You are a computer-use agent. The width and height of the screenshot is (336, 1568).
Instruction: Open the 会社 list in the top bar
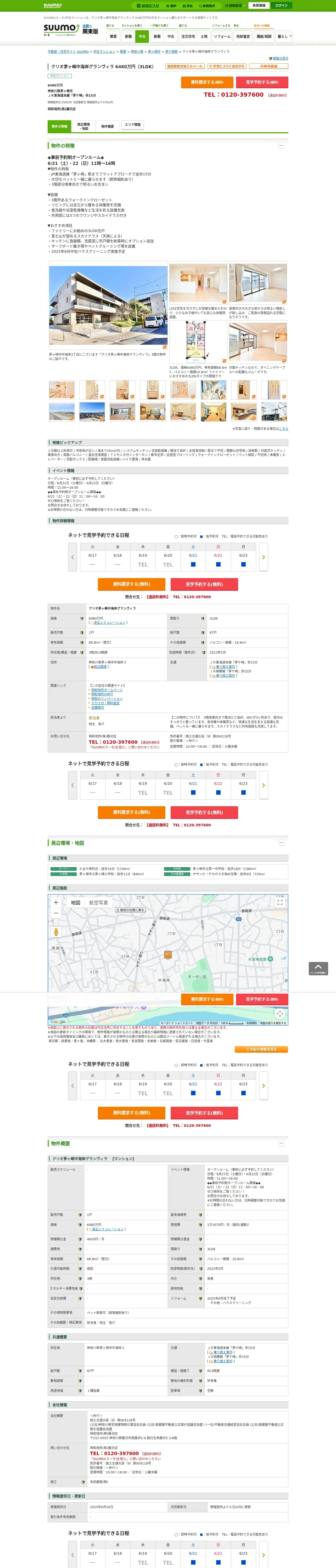pos(188,5)
